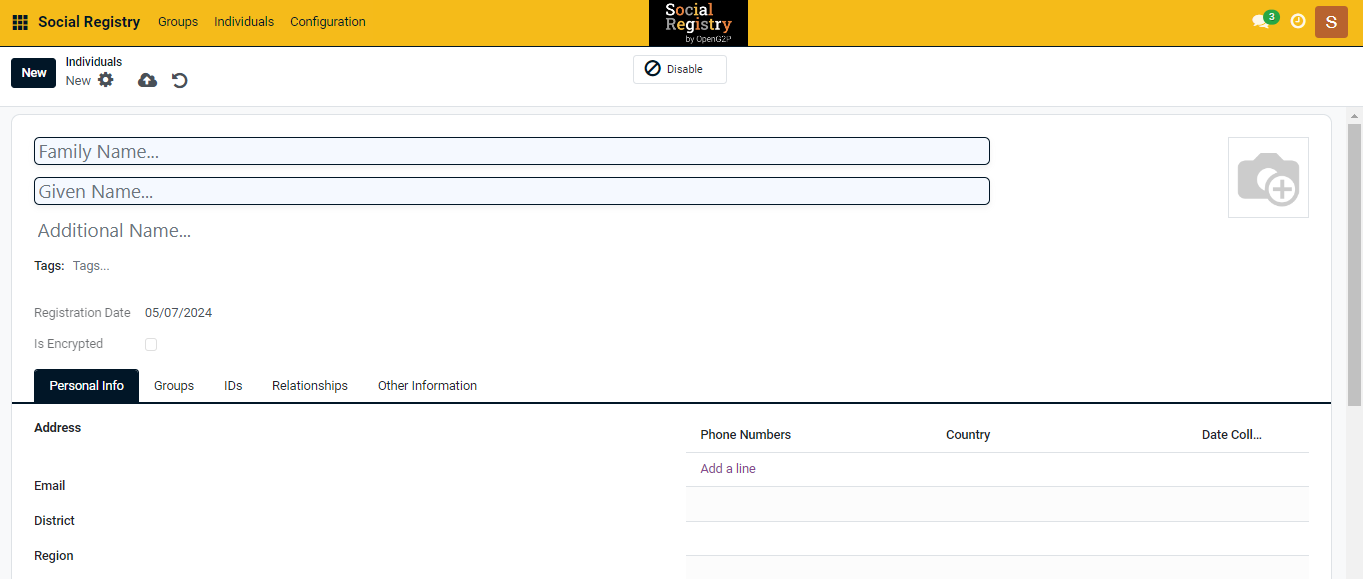The width and height of the screenshot is (1363, 579).
Task: Click Add a line under Phone Numbers
Action: tap(728, 469)
